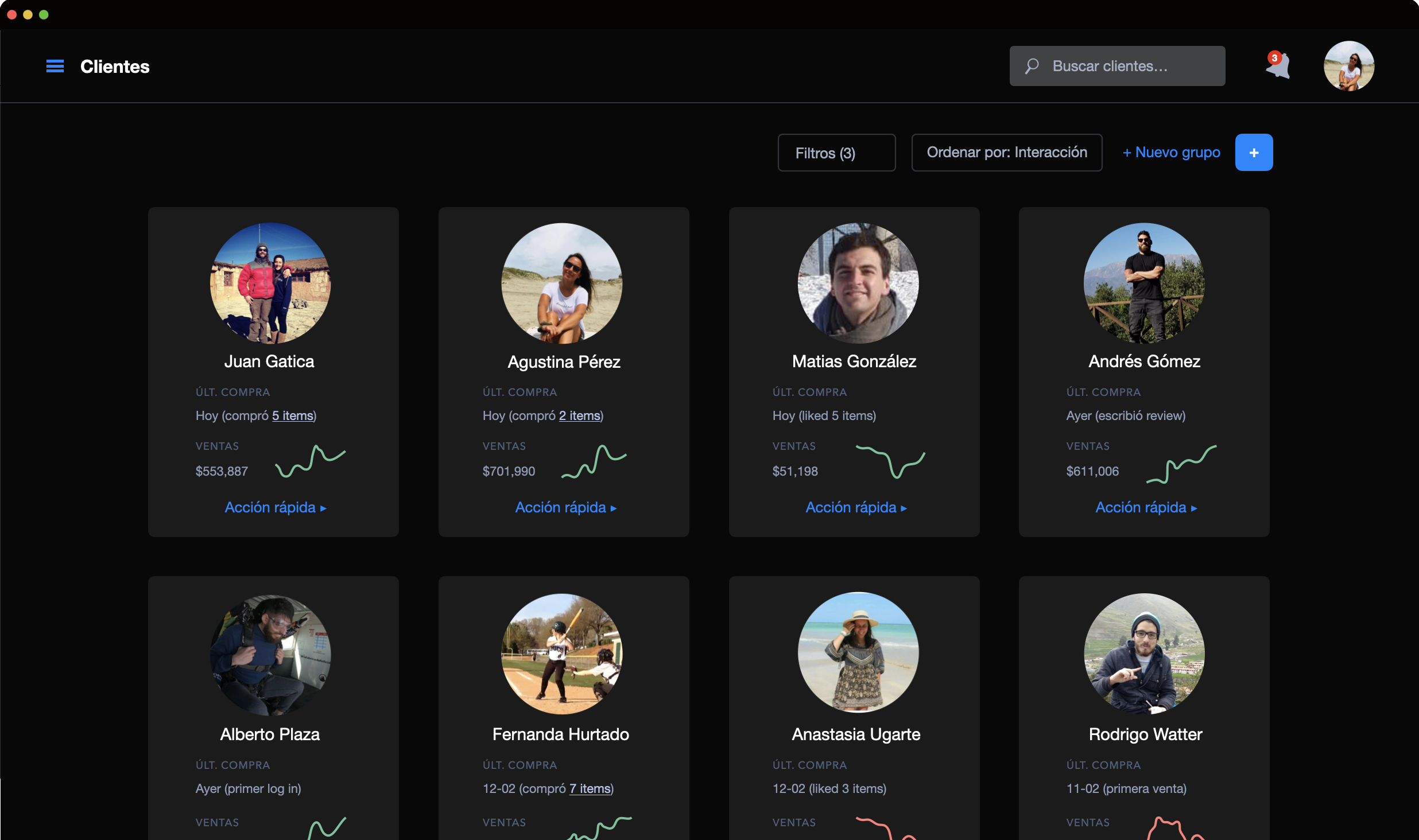Click the $51,198 sales value
1419x840 pixels.
click(795, 472)
